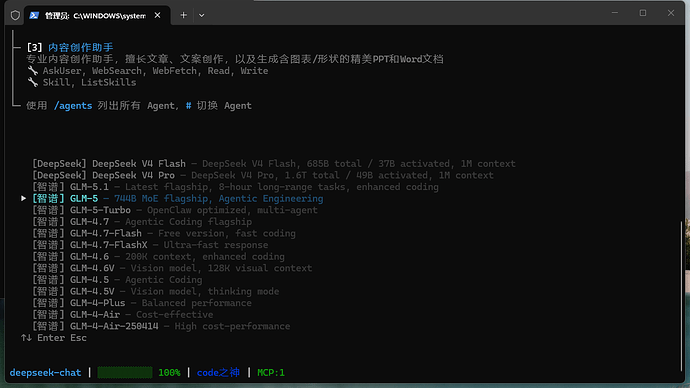Screen dimensions: 690x388
Task: Click the shield icon in the title bar
Action: tap(15, 15)
